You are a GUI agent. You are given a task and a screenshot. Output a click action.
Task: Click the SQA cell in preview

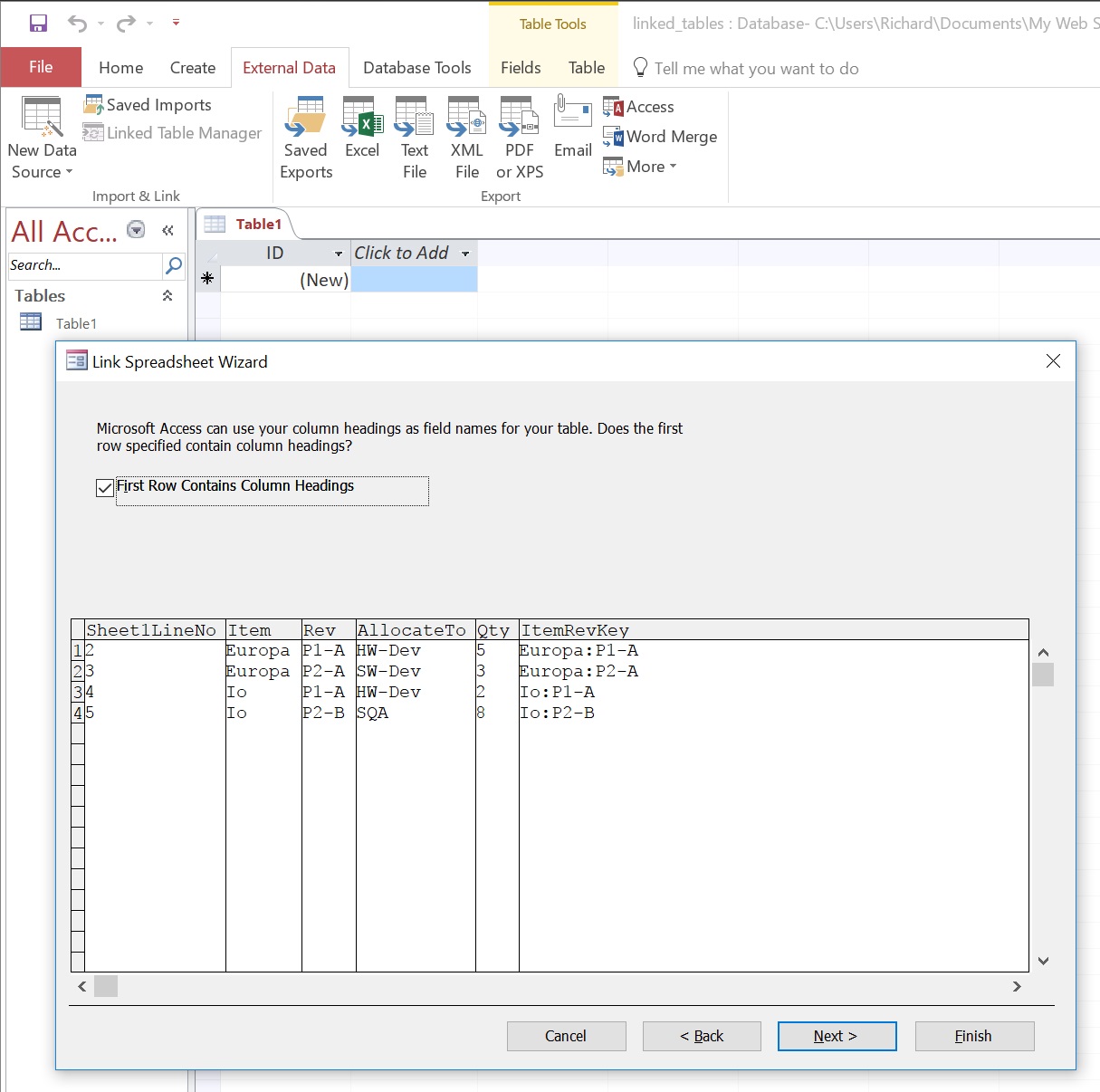[372, 713]
